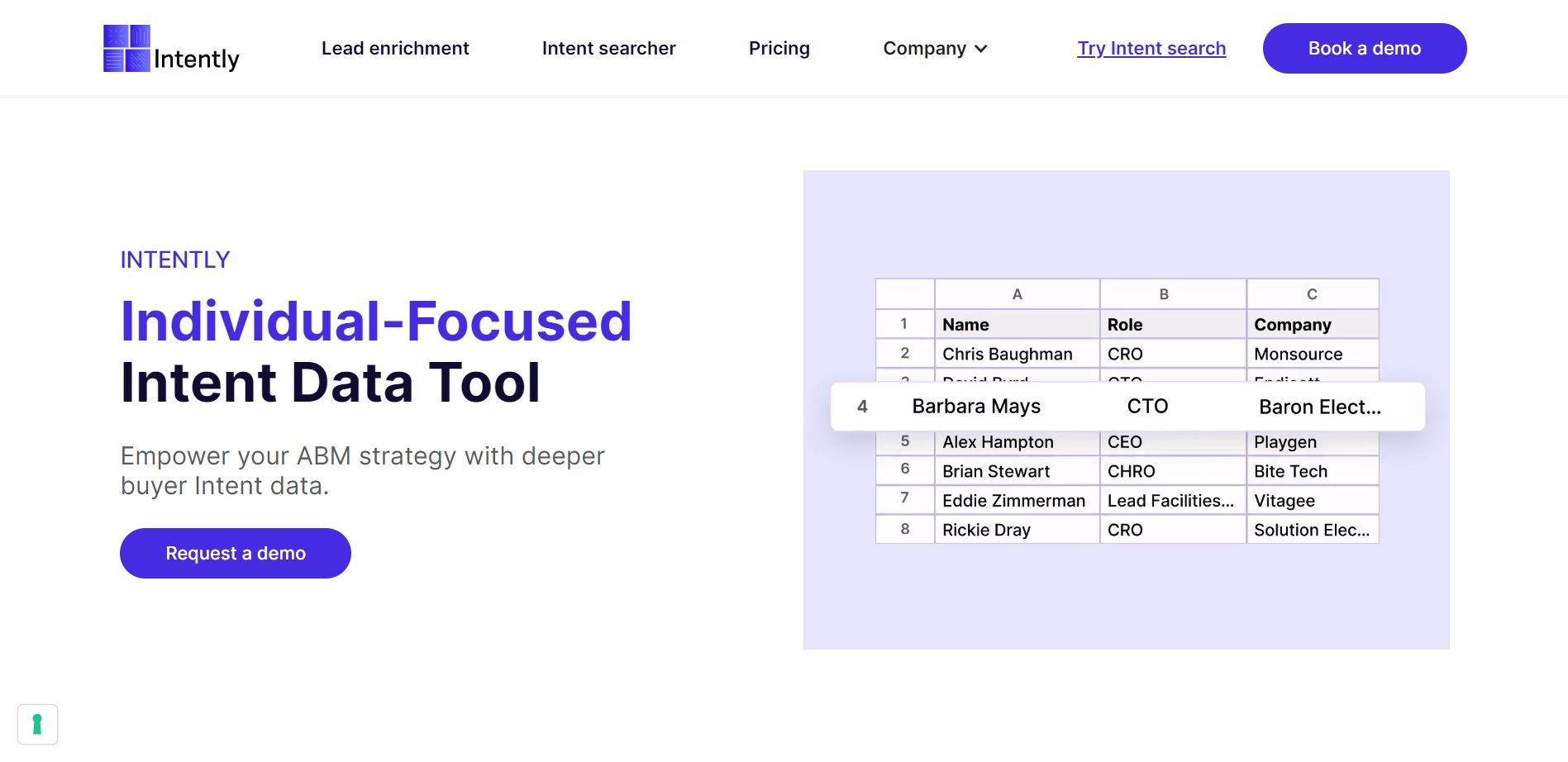Click Baron Elect... in the highlighted row

point(1320,407)
